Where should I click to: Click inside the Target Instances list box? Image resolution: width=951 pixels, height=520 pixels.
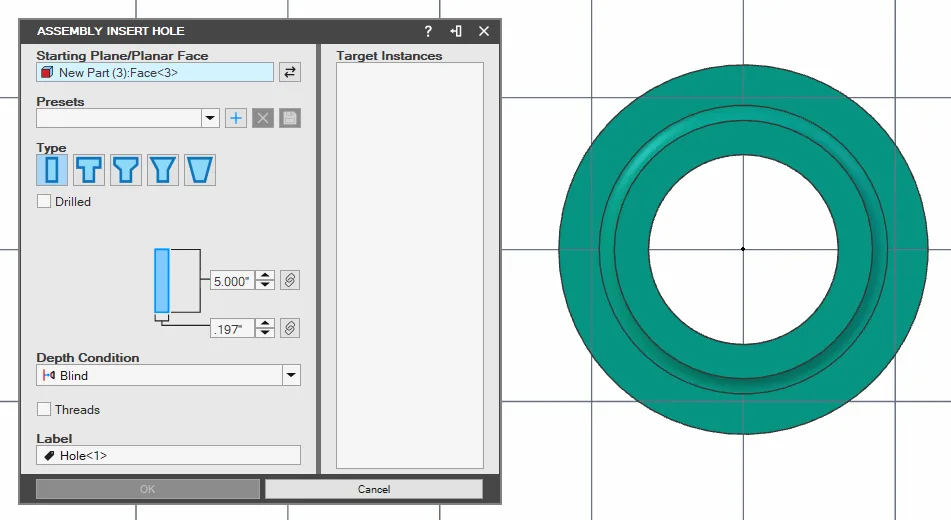410,265
